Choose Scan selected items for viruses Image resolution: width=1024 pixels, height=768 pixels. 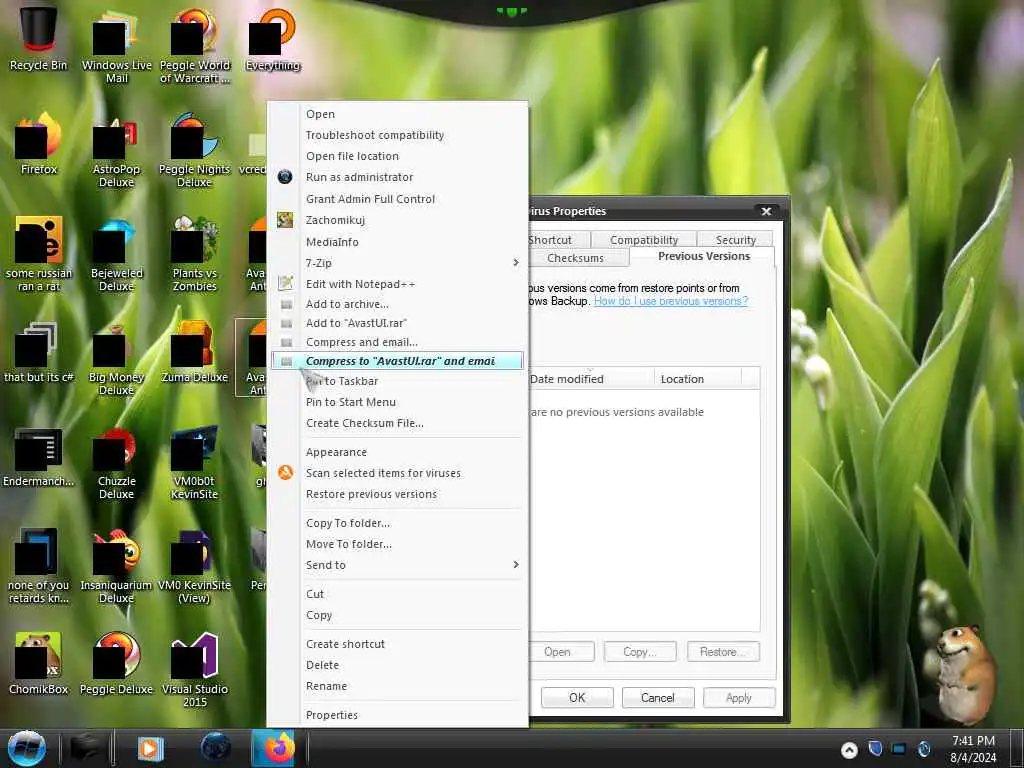click(397, 473)
